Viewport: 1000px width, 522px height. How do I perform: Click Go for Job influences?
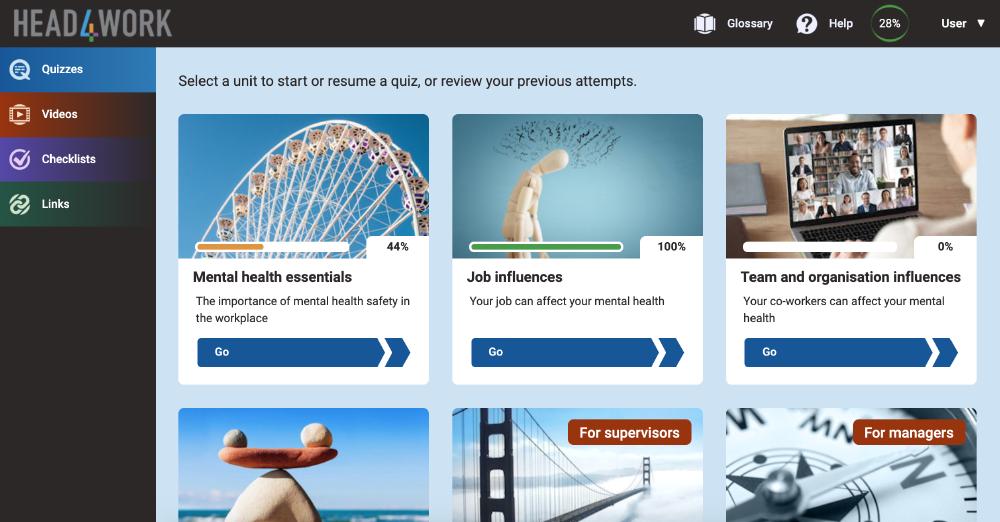click(x=577, y=352)
